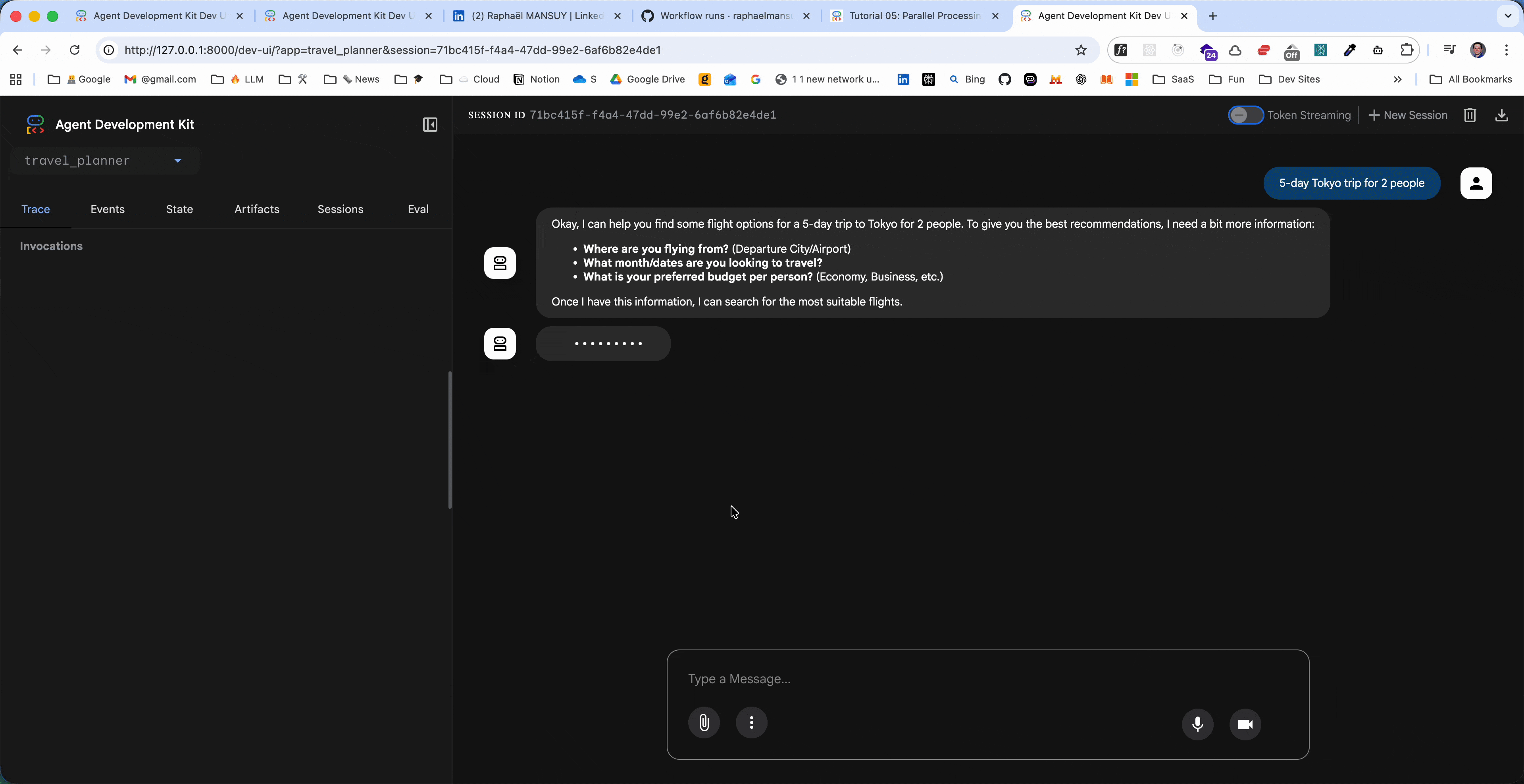The height and width of the screenshot is (784, 1524).
Task: Delete the current session with trash icon
Action: [x=1470, y=115]
